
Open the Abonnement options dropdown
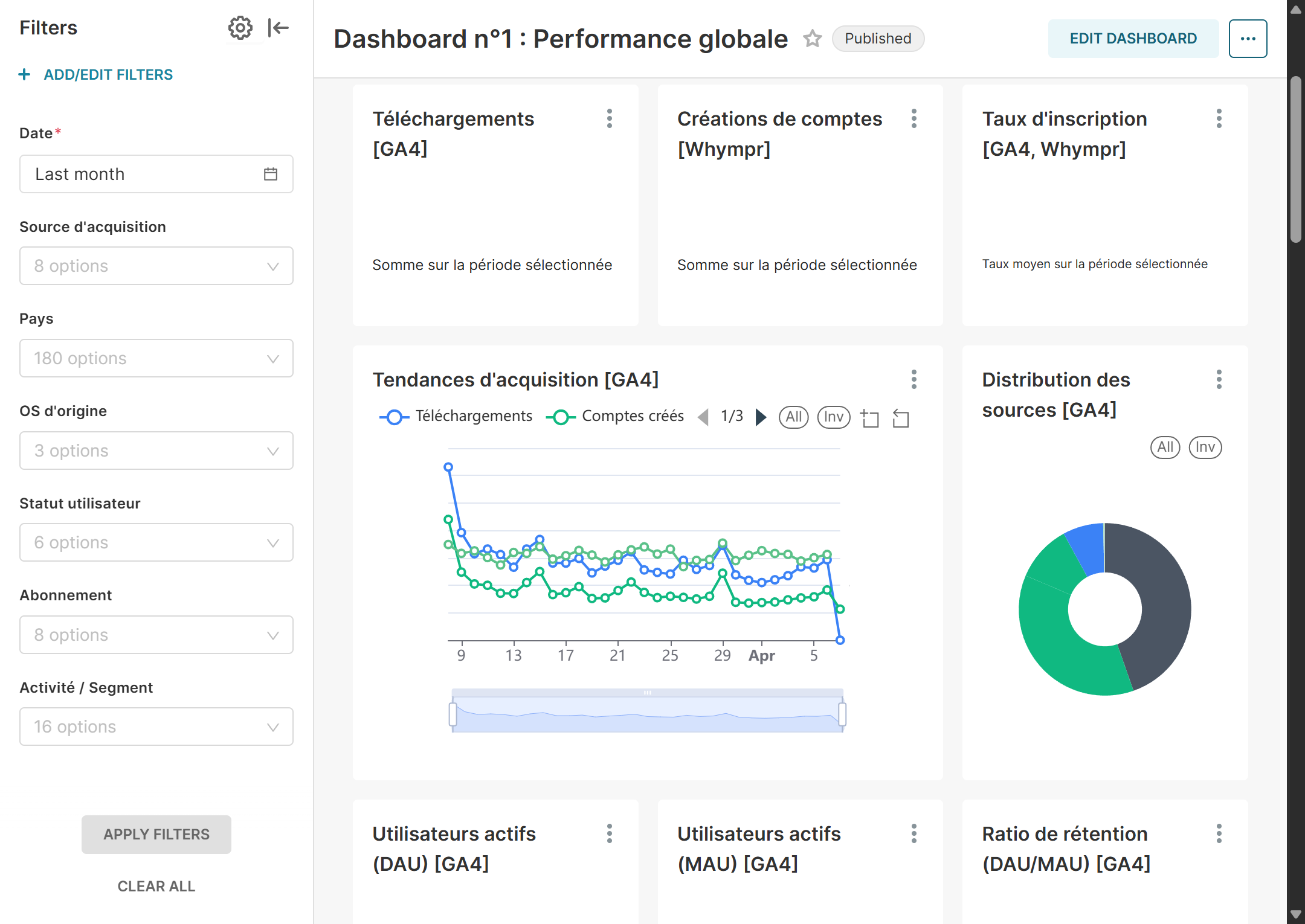tap(156, 635)
